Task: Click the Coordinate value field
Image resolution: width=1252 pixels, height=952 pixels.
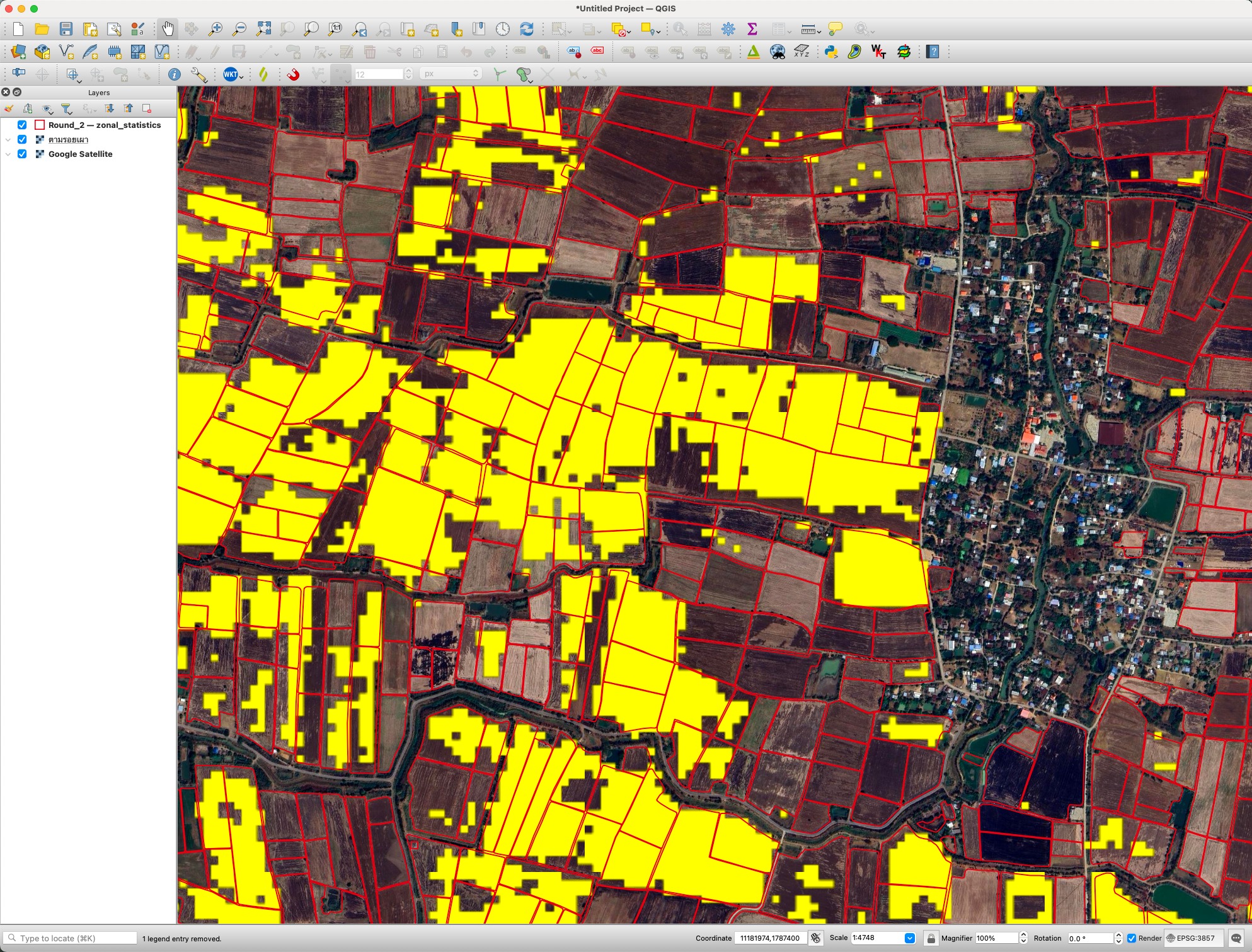Action: click(771, 938)
